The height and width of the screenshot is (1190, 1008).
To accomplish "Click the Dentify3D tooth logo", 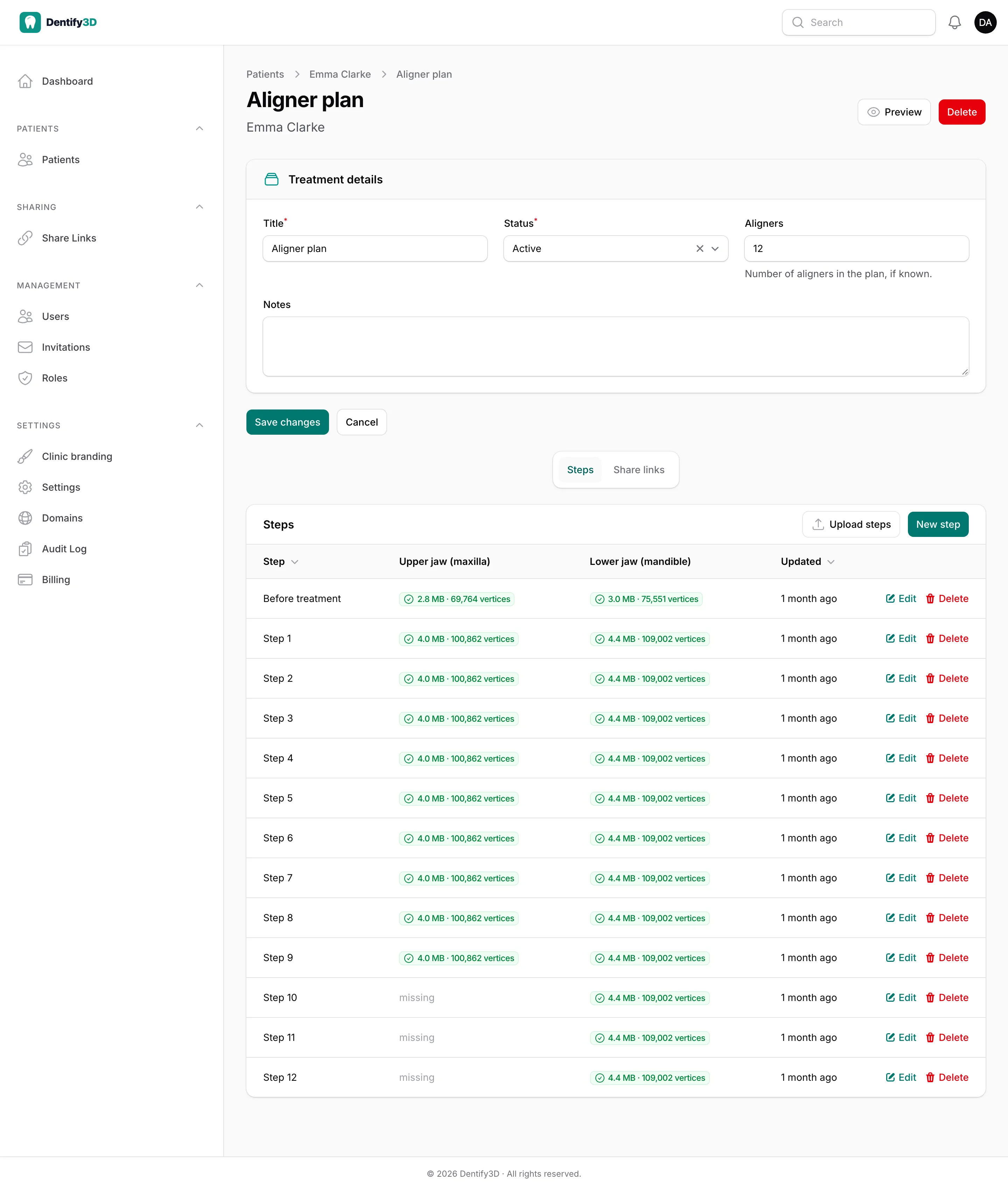I will [x=30, y=22].
